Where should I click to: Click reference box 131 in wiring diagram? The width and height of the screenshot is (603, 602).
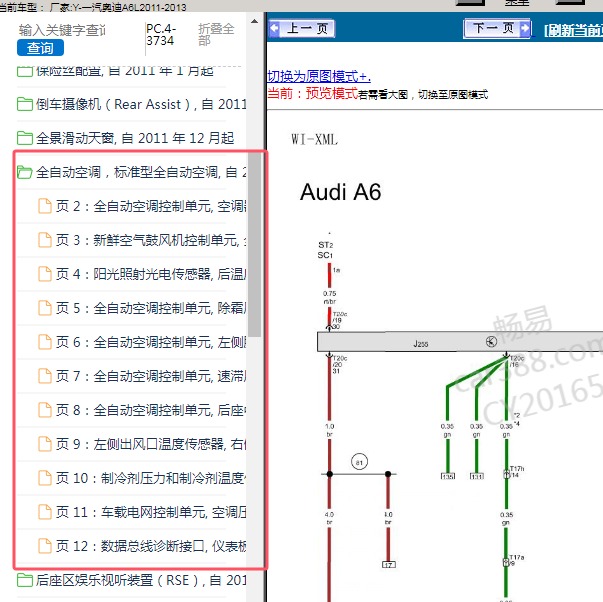(x=477, y=476)
